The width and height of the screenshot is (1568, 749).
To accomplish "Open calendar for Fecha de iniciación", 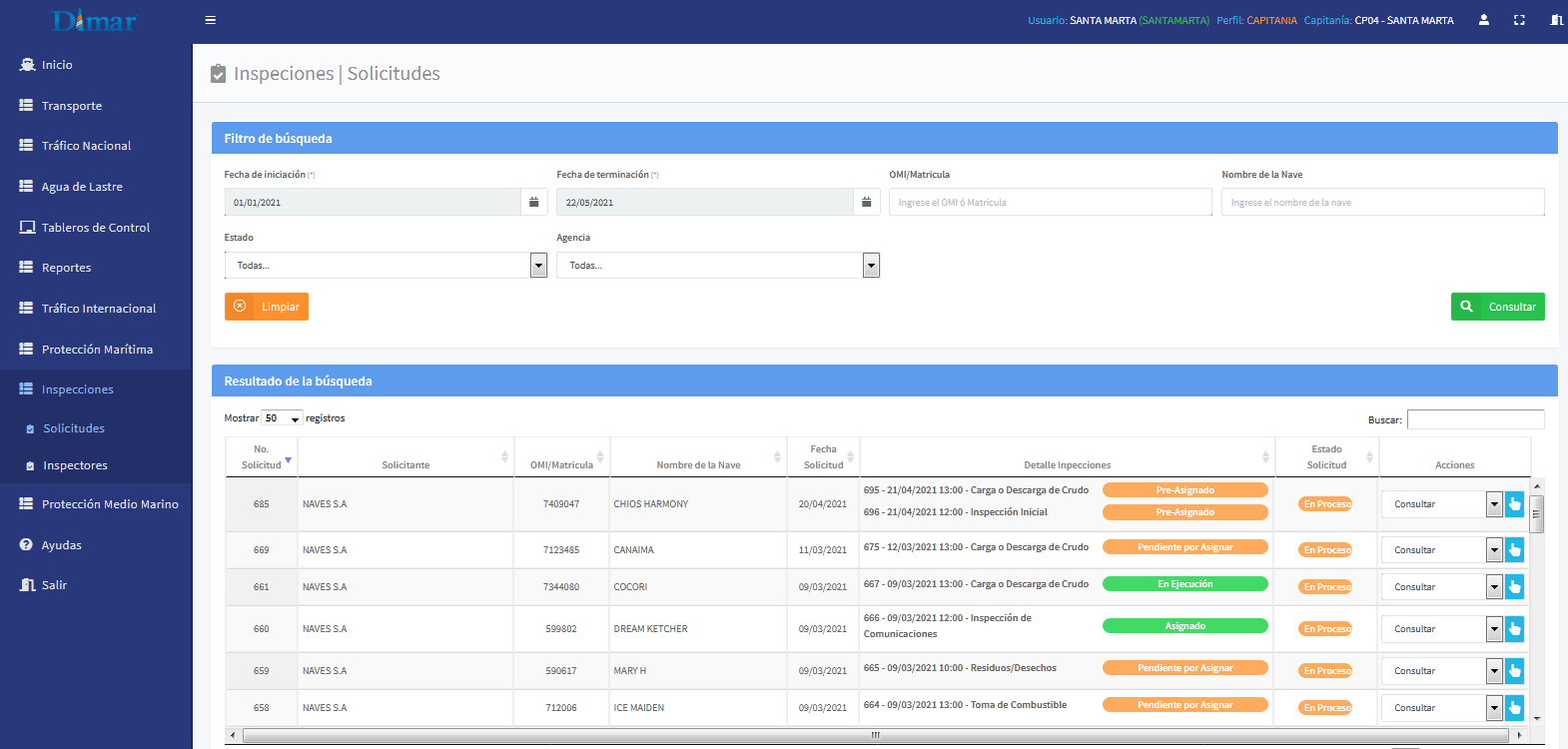I will coord(534,203).
